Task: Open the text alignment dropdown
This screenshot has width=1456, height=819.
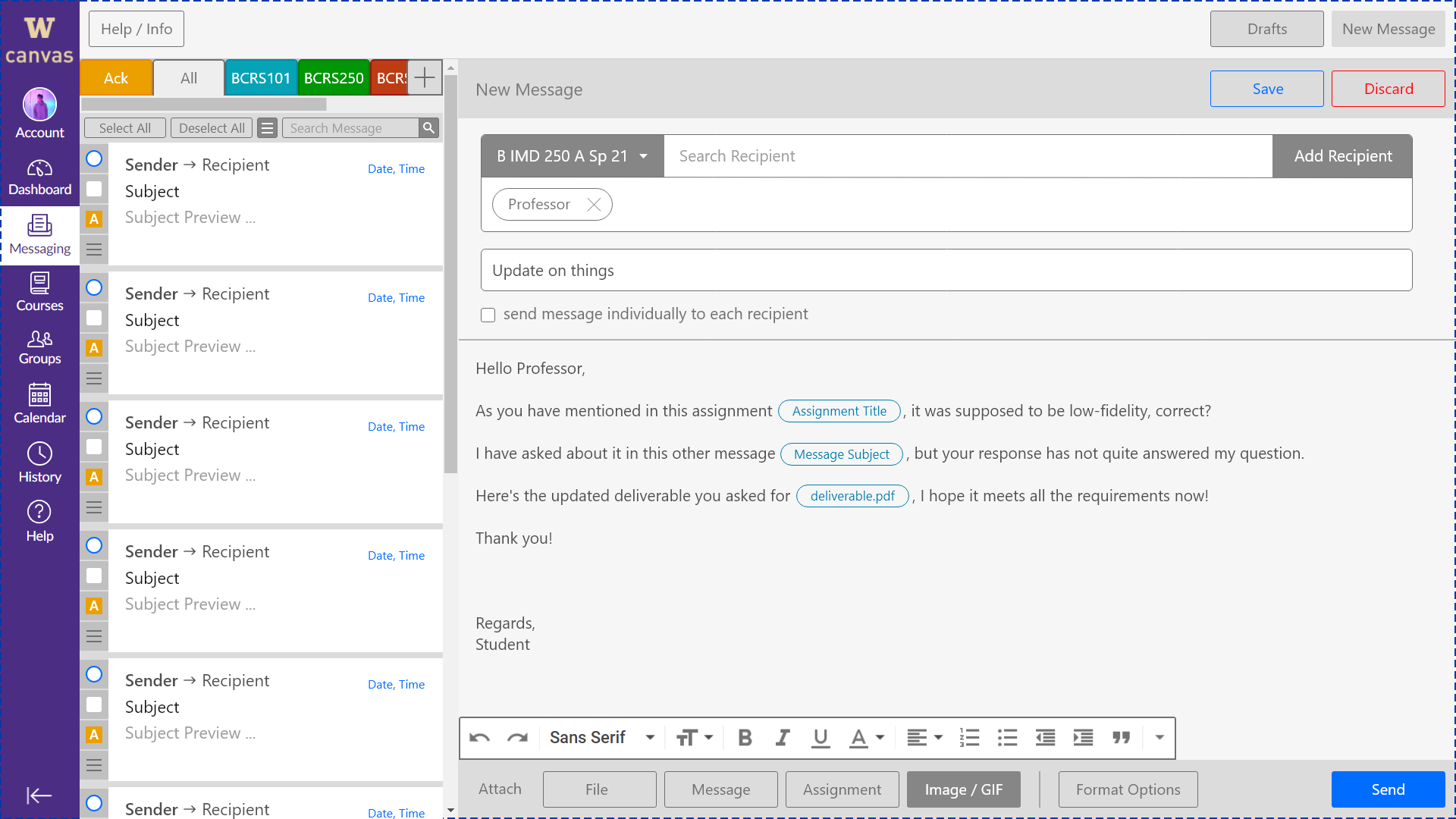Action: tap(925, 738)
